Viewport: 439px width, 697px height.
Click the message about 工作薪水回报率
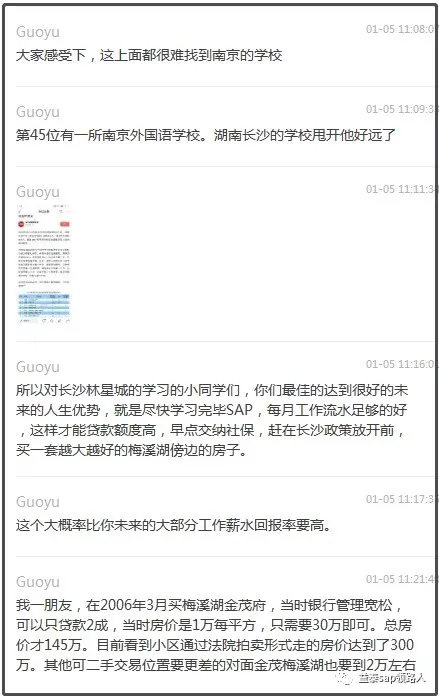click(174, 525)
